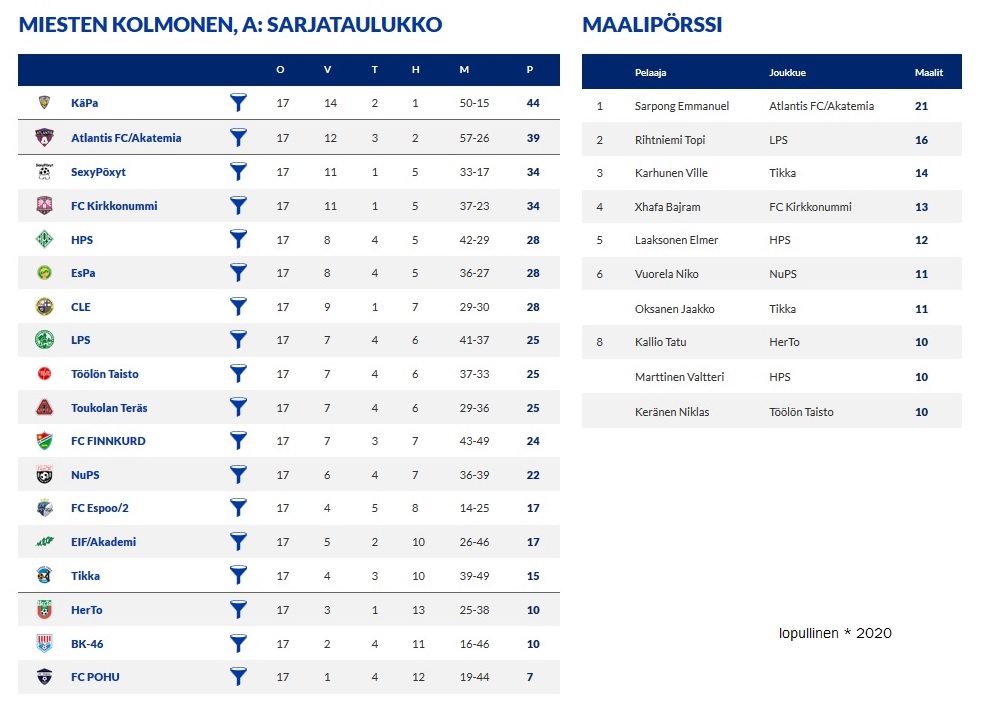Open the BK-46 team link
Image resolution: width=981 pixels, height=709 pixels.
coord(87,644)
